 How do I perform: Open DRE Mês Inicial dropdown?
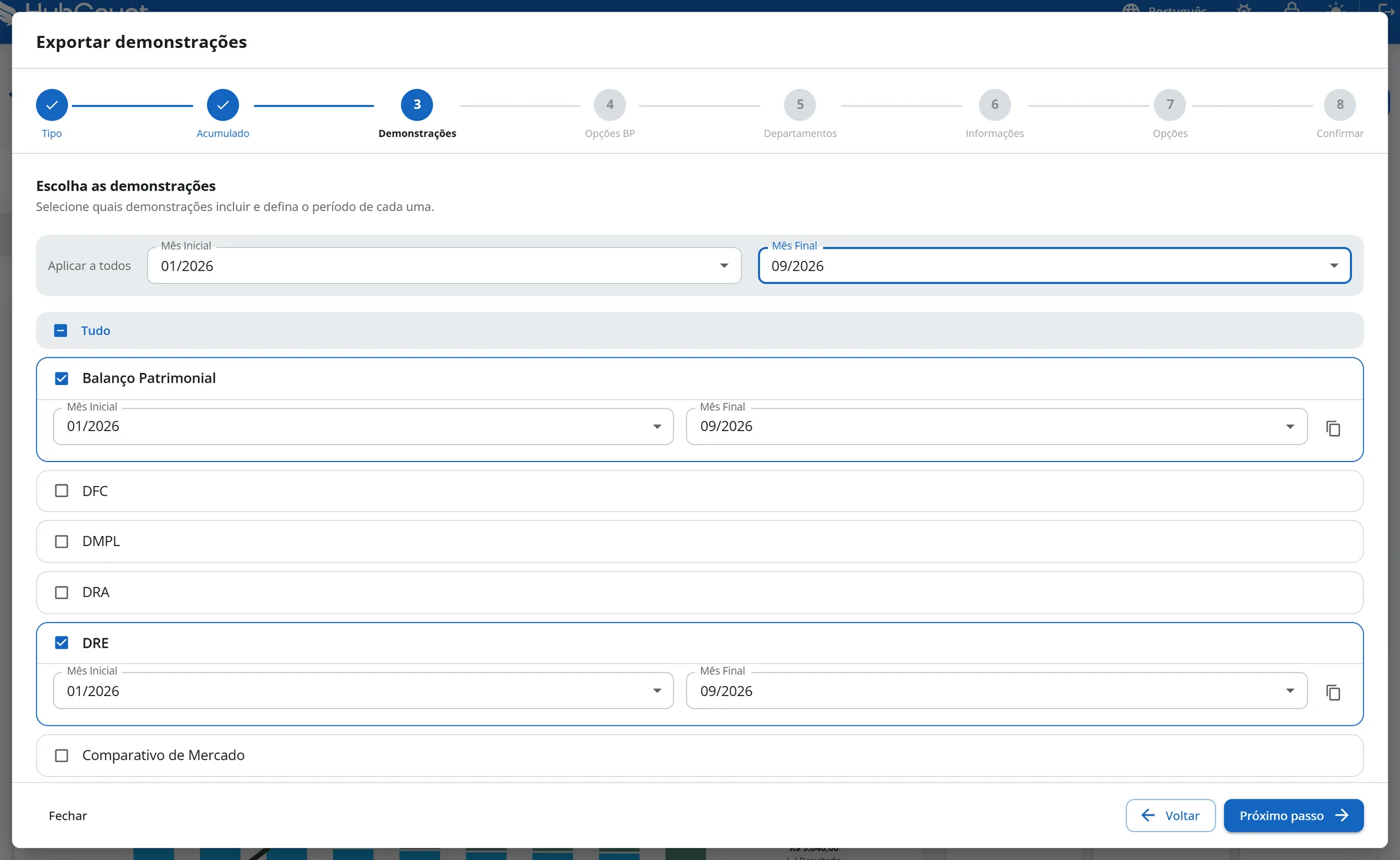coord(363,691)
